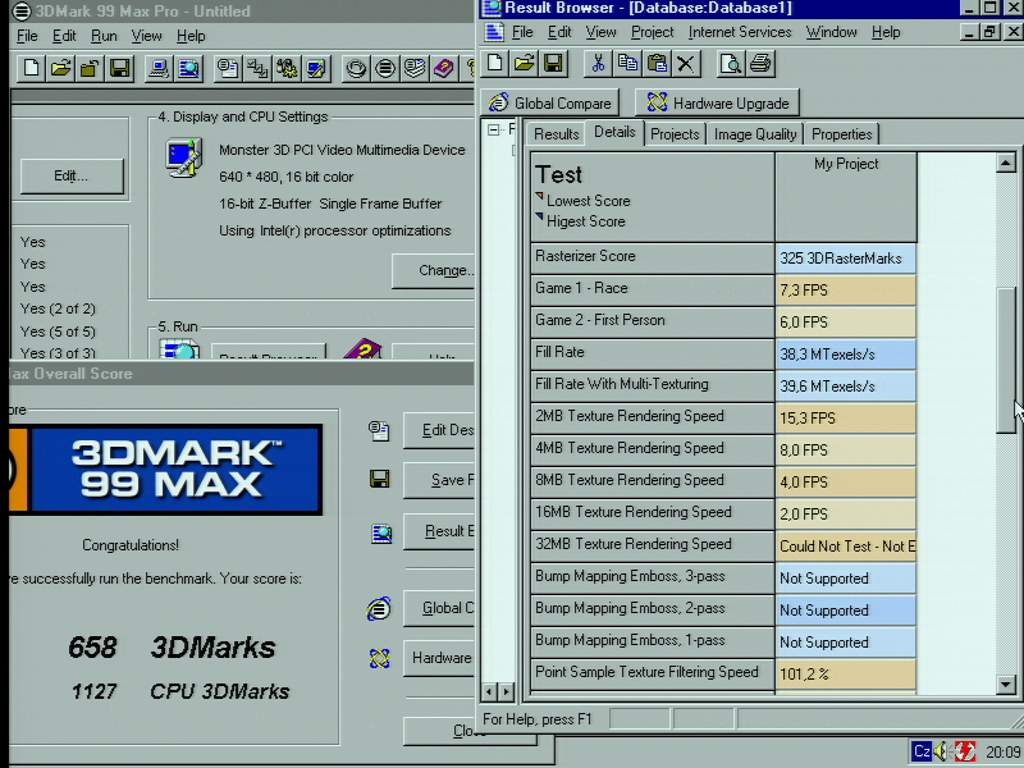
Task: Click the Cz keyboard language tray icon
Action: [x=921, y=751]
